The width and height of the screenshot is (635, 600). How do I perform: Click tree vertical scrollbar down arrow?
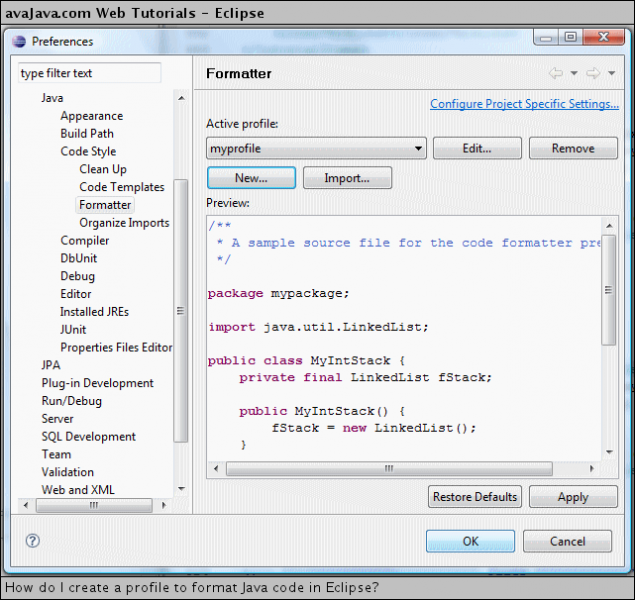[181, 489]
